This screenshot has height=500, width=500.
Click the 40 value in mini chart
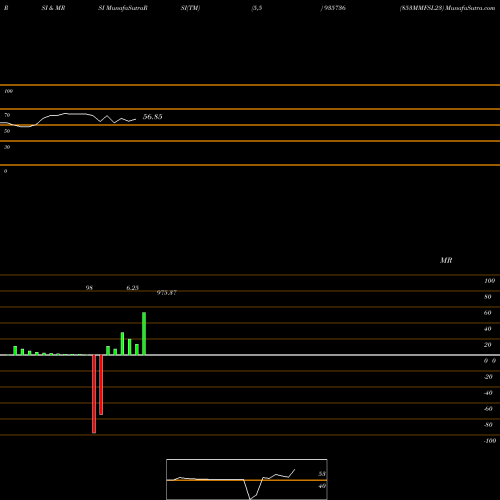(x=322, y=486)
